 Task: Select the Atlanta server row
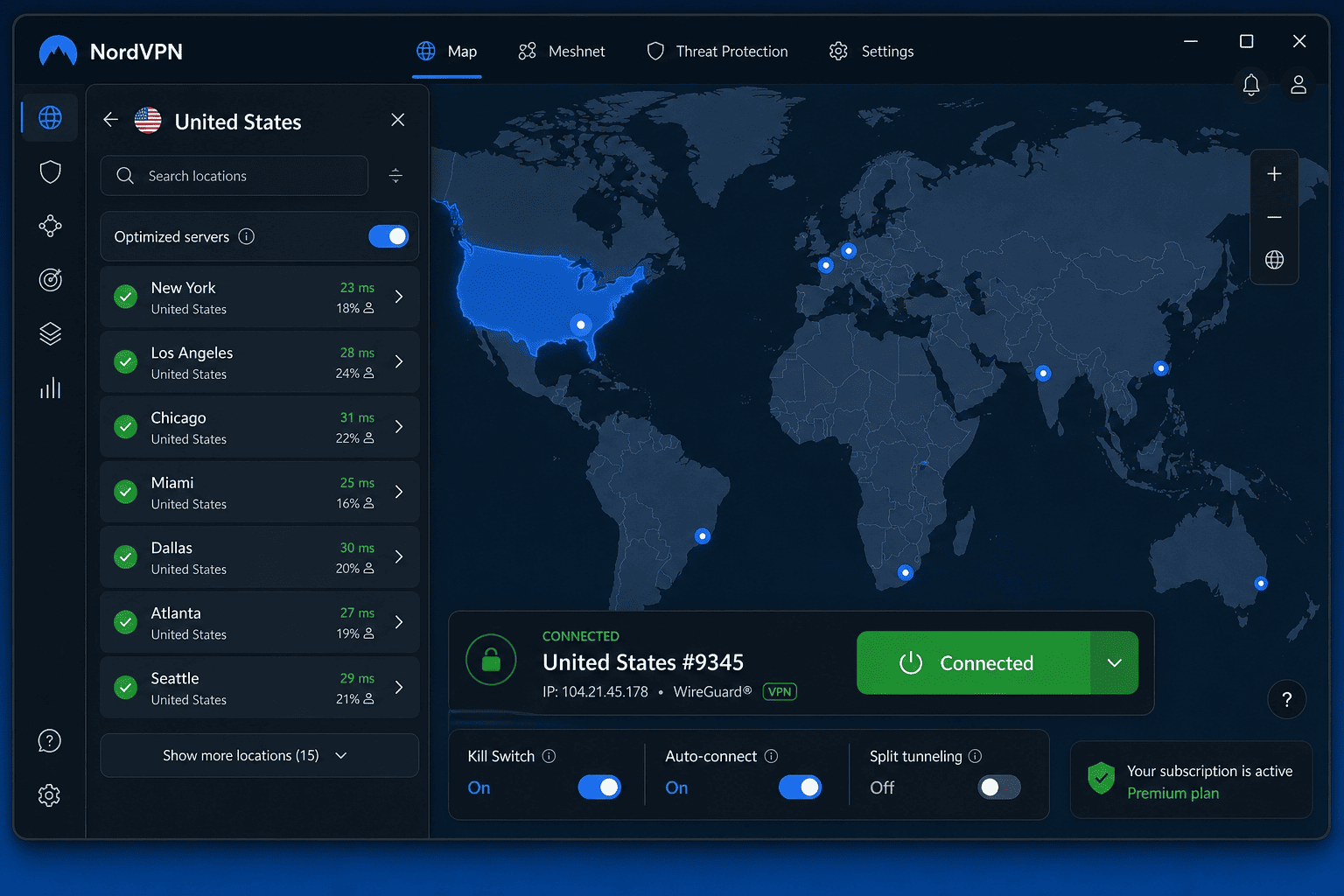point(259,622)
